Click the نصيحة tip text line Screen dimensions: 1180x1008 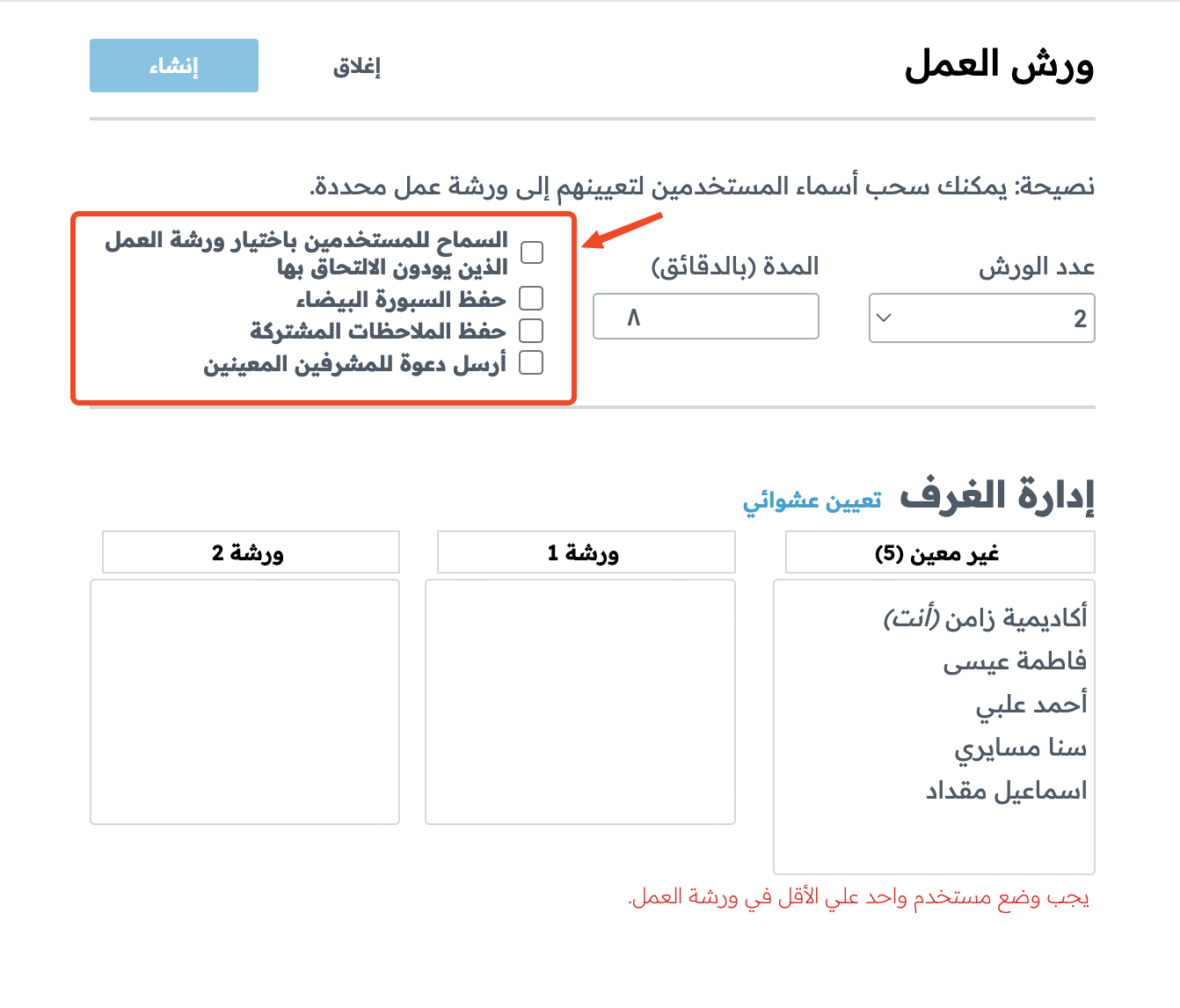(x=703, y=186)
